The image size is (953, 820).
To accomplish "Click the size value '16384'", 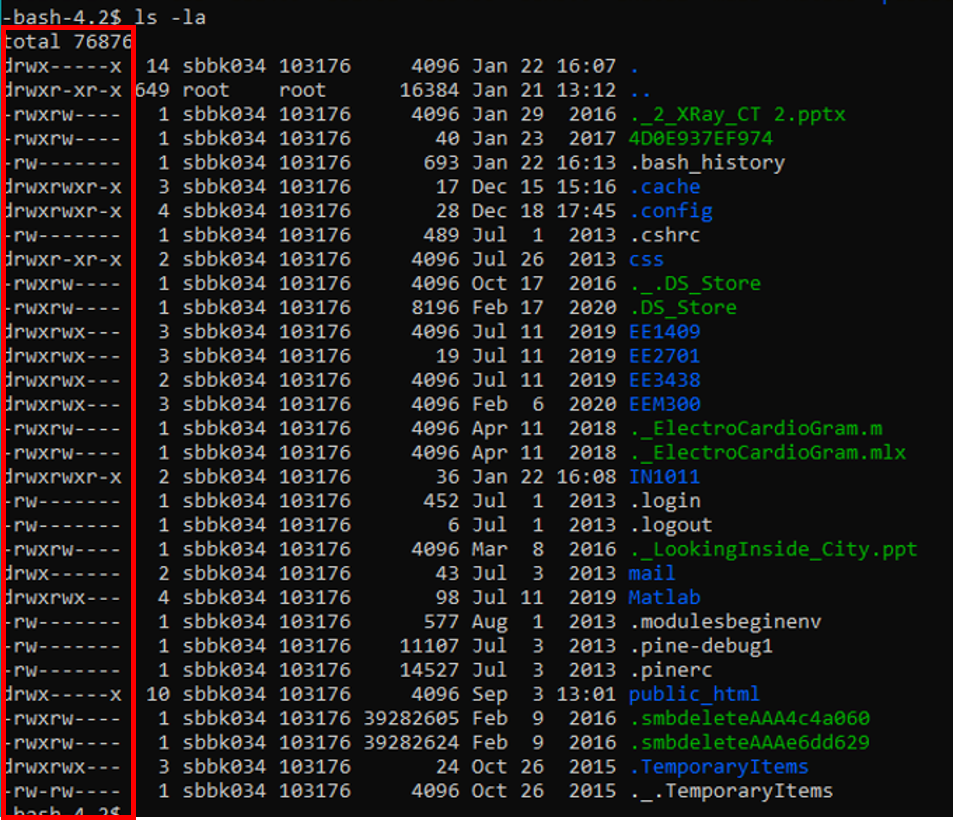I will pos(429,90).
